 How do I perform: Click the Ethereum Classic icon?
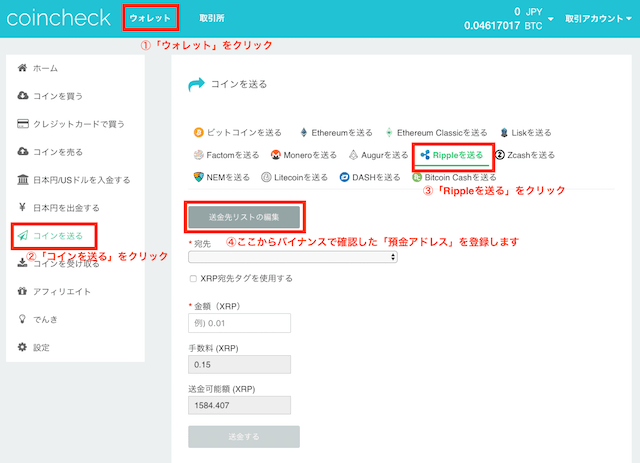[x=389, y=132]
